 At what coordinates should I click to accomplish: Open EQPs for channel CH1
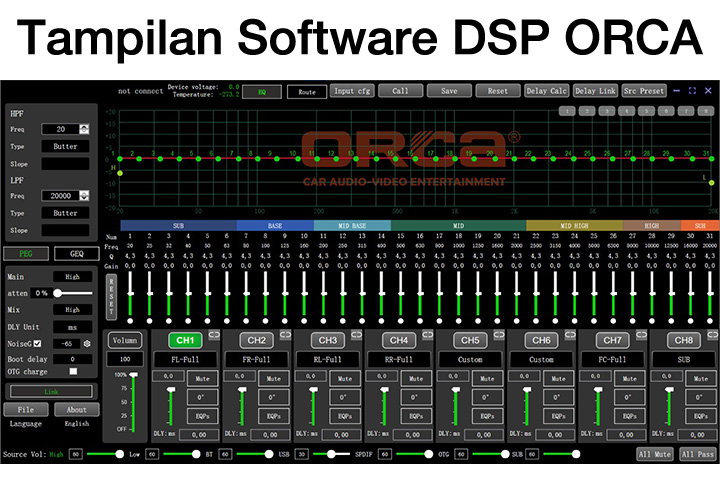pos(202,416)
